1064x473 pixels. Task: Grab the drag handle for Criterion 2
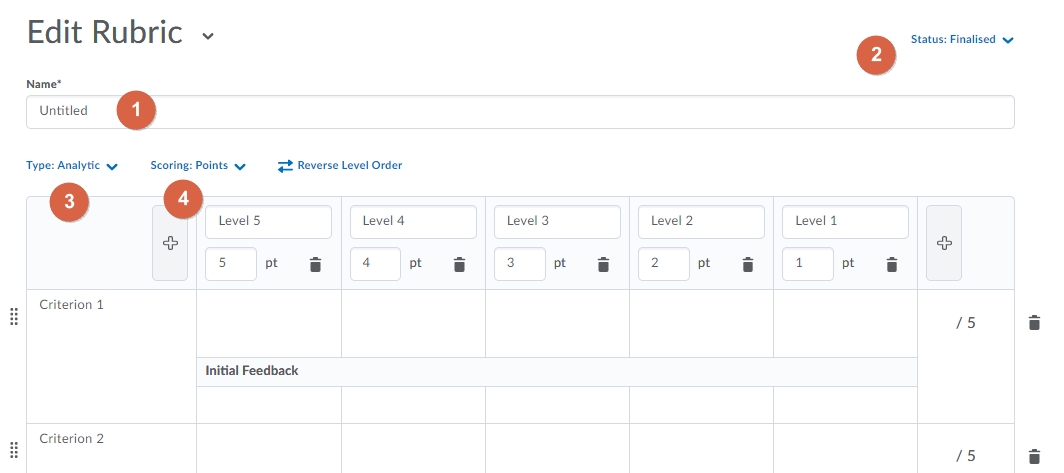(14, 451)
